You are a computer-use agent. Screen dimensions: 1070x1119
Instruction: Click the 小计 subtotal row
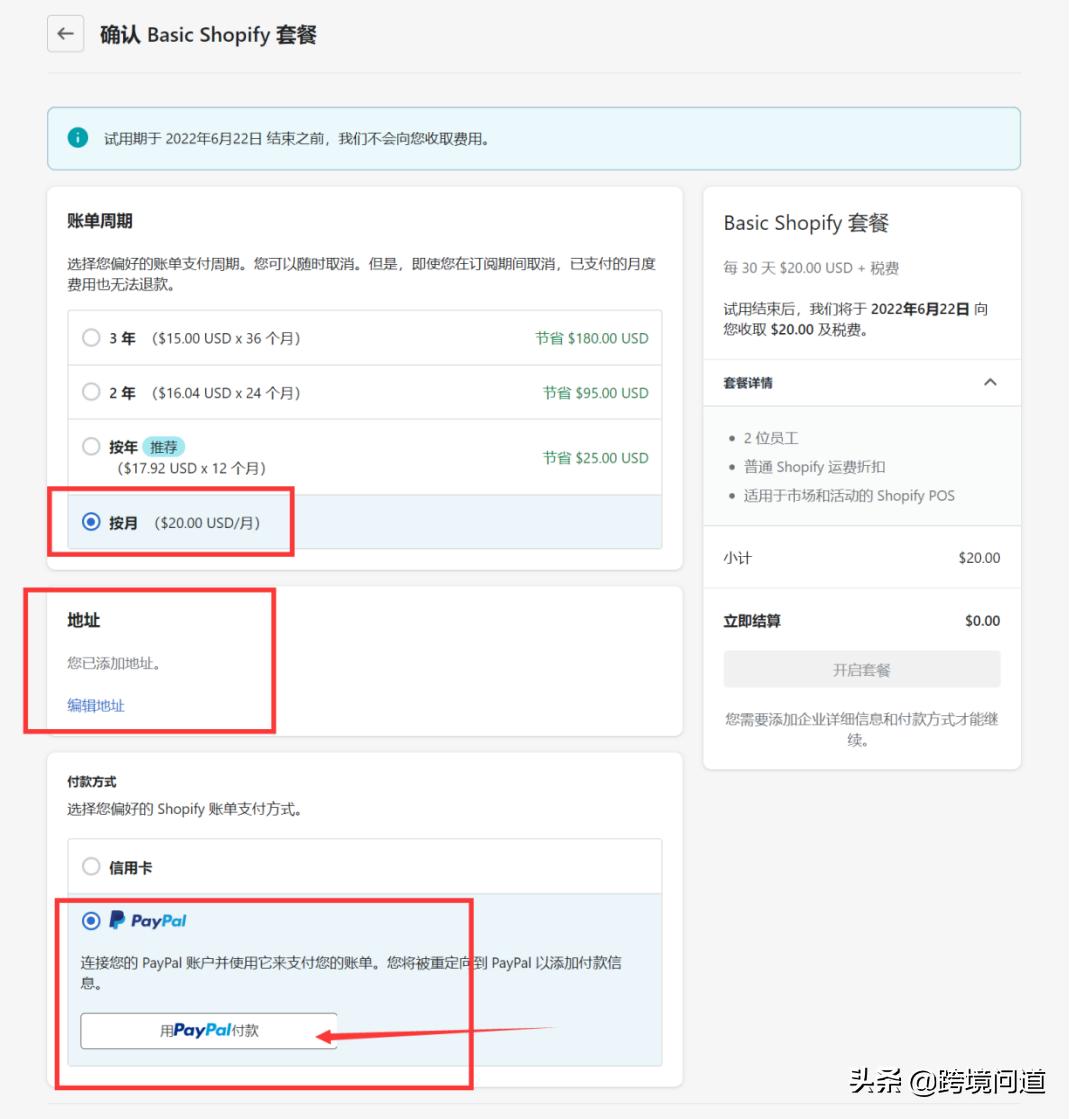click(x=861, y=558)
